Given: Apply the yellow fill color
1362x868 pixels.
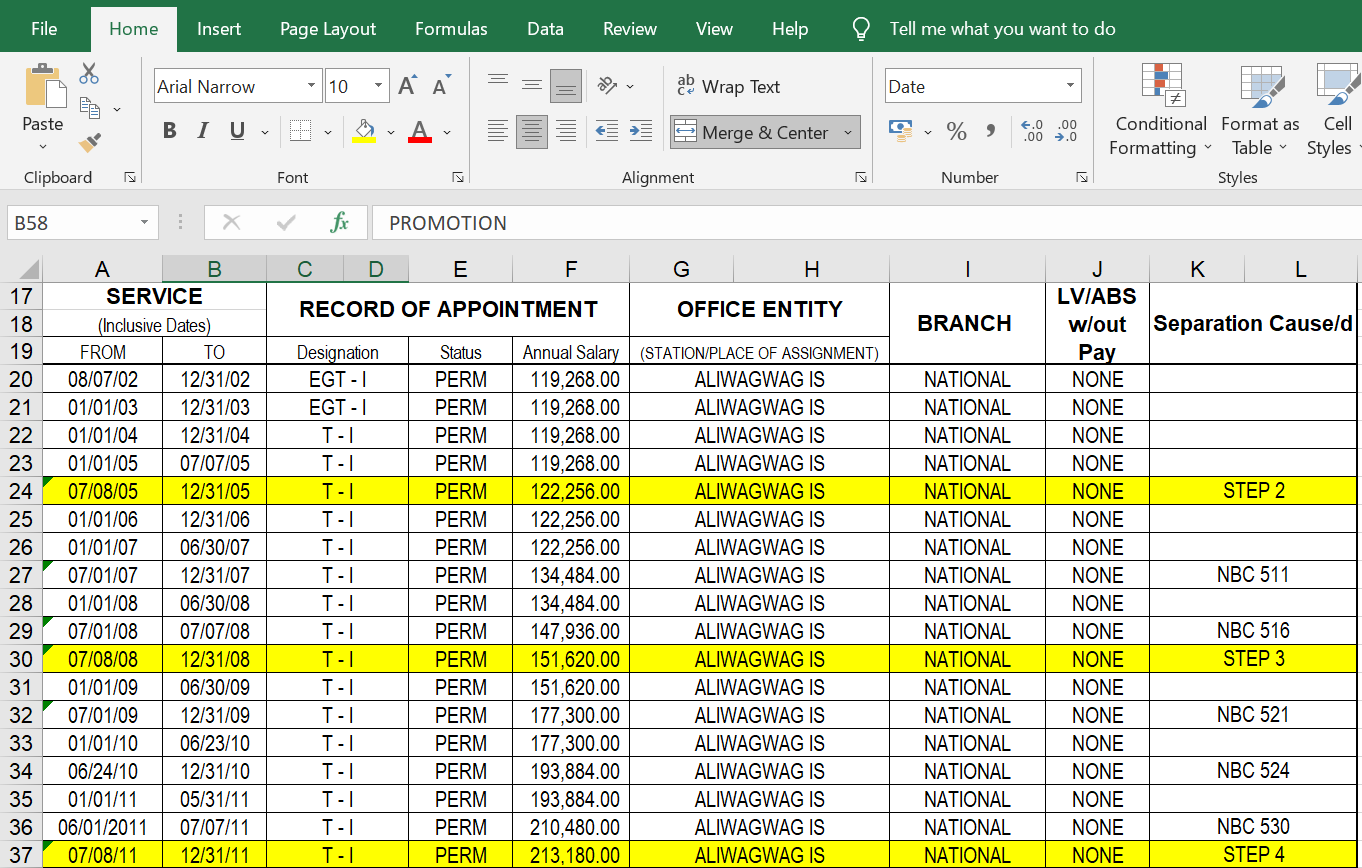Looking at the screenshot, I should coord(364,131).
